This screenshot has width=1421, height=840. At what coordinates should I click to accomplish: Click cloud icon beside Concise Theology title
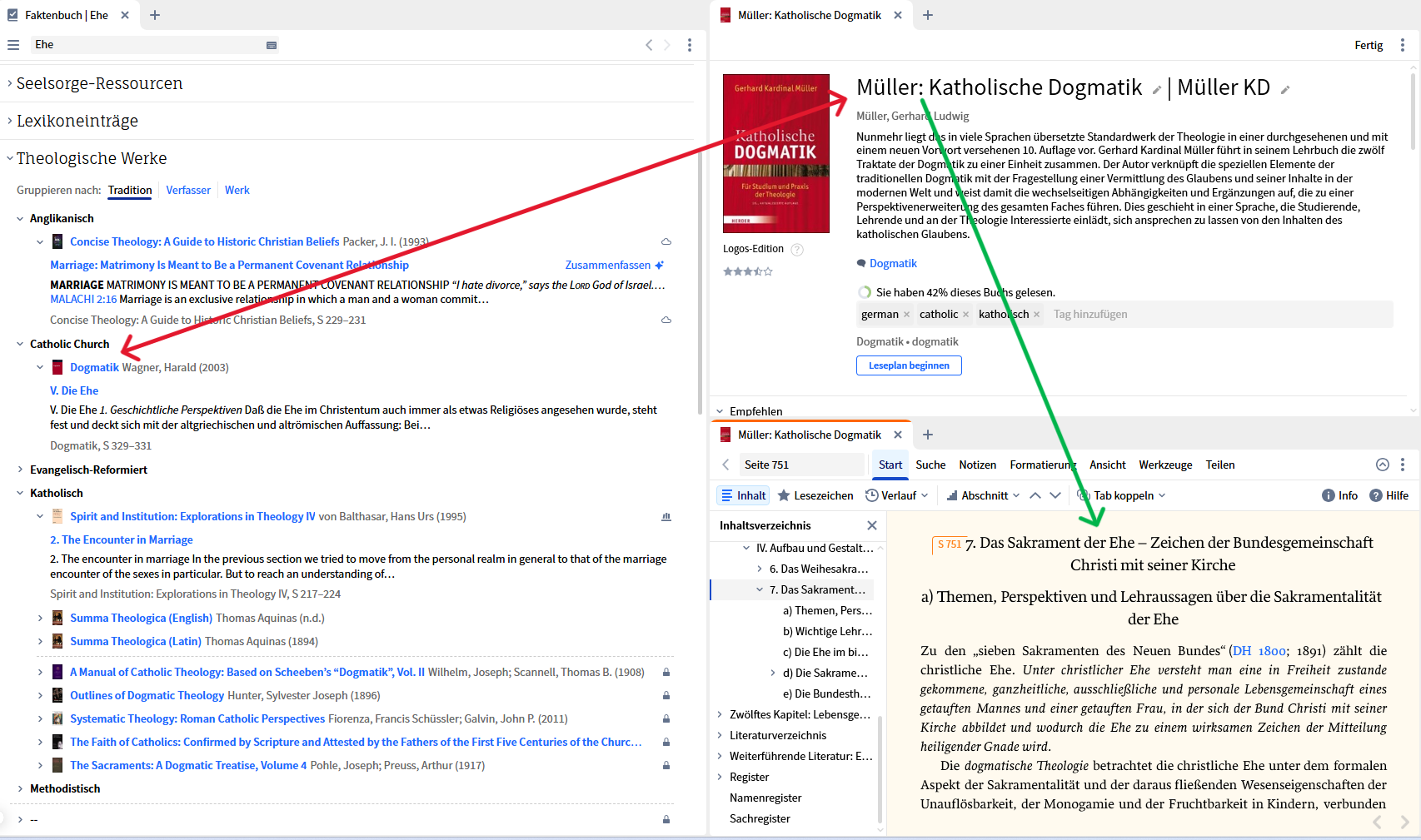point(666,241)
